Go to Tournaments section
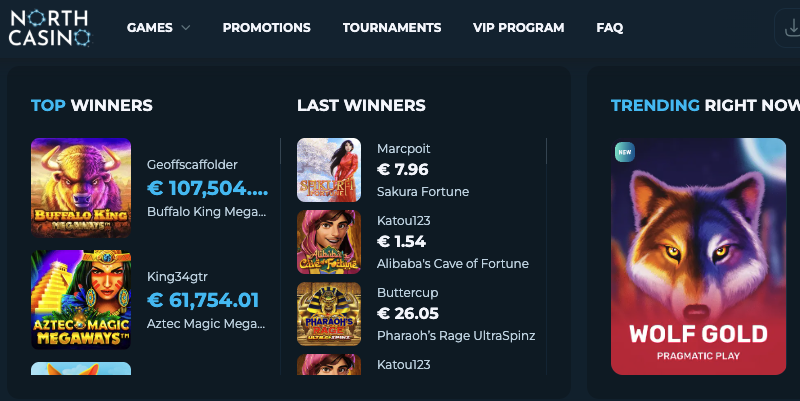This screenshot has width=800, height=401. click(392, 28)
